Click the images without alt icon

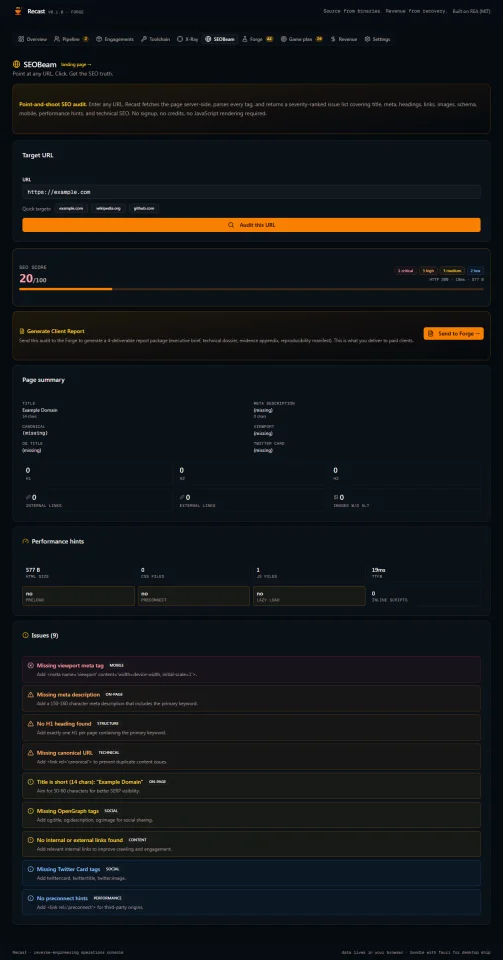coord(336,498)
